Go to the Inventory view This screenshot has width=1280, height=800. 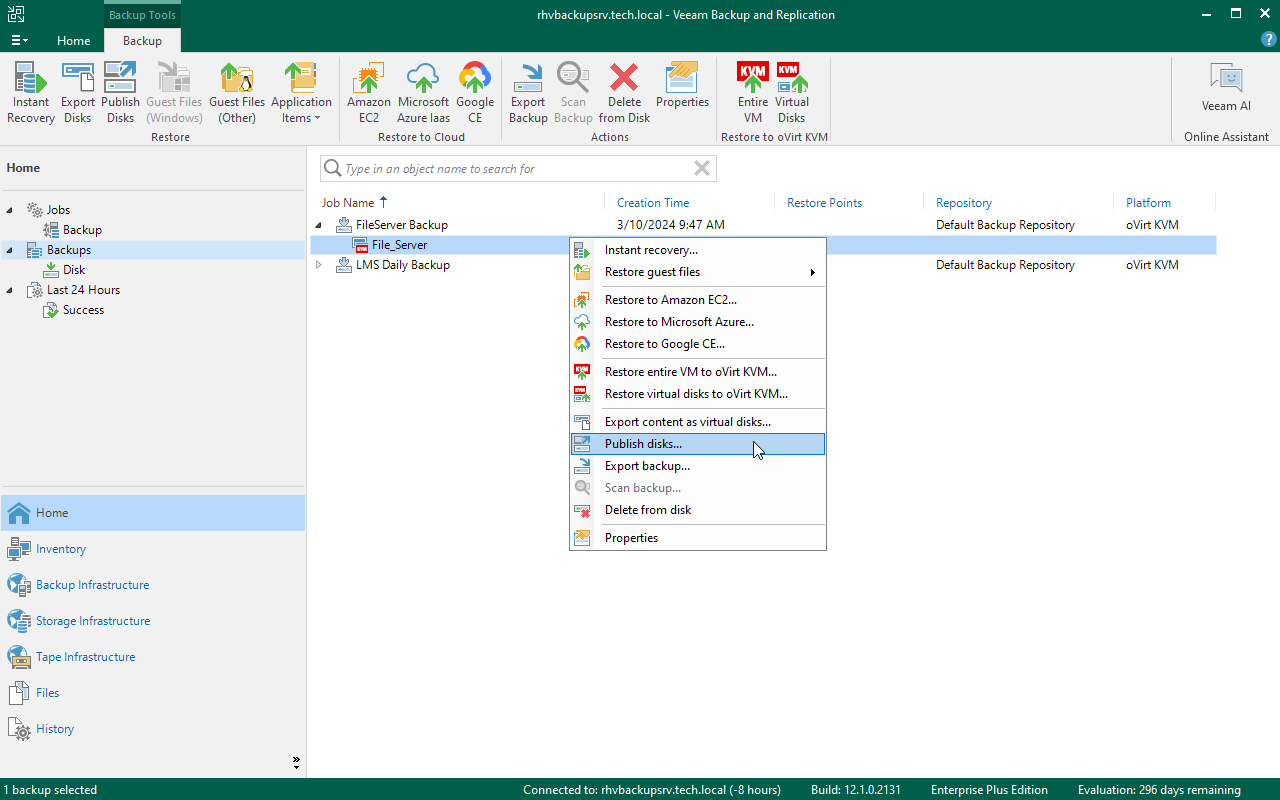[153, 549]
